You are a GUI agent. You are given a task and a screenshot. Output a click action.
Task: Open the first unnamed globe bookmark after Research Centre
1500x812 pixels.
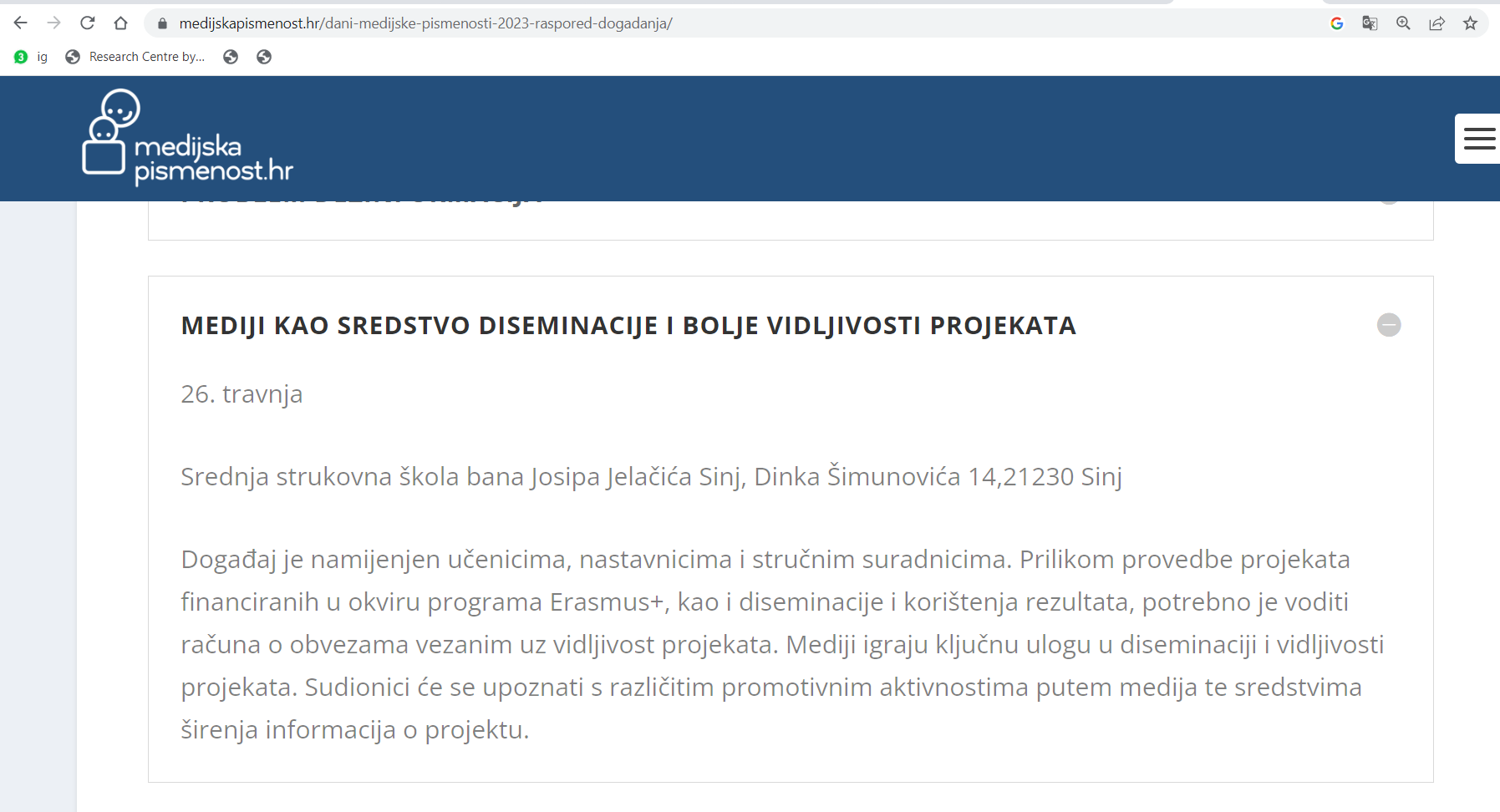pos(231,57)
